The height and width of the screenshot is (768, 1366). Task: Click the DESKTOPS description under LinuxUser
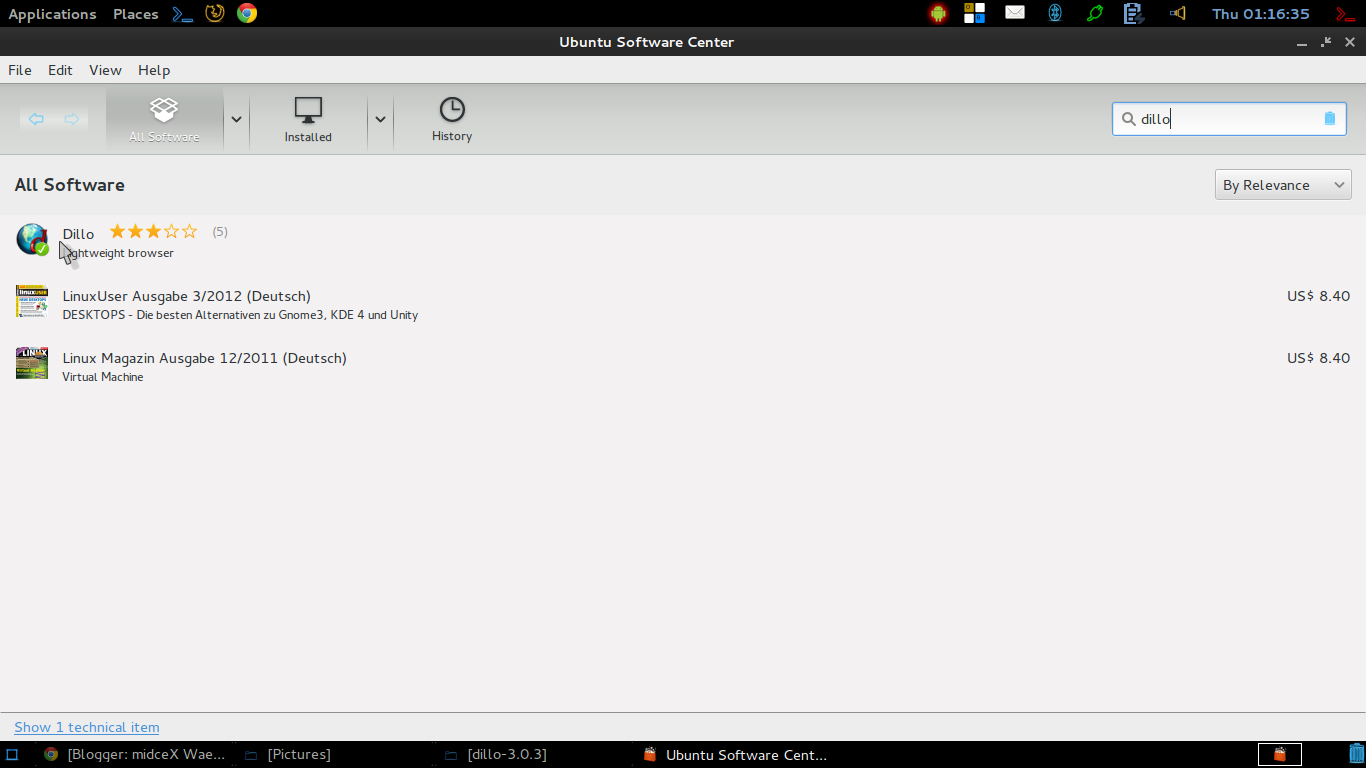(240, 315)
